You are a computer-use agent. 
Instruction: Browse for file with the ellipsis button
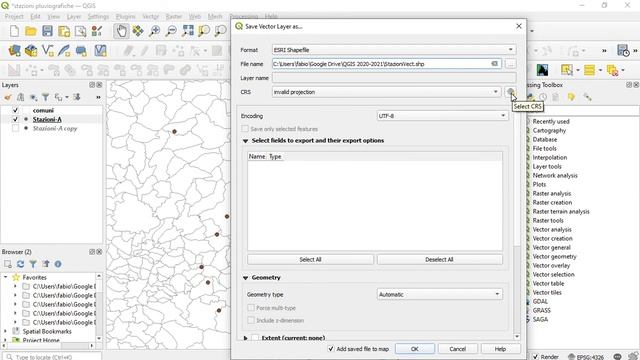pyautogui.click(x=510, y=64)
